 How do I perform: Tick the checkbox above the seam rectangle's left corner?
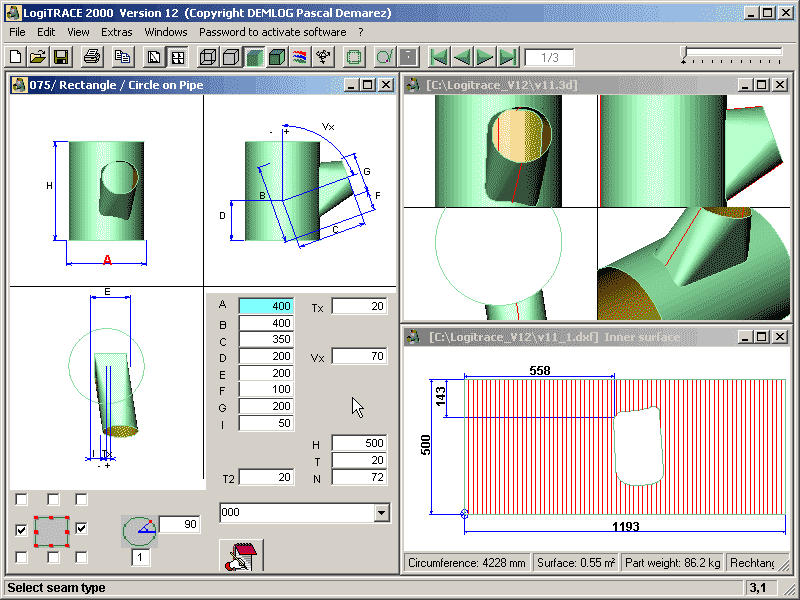tap(21, 499)
